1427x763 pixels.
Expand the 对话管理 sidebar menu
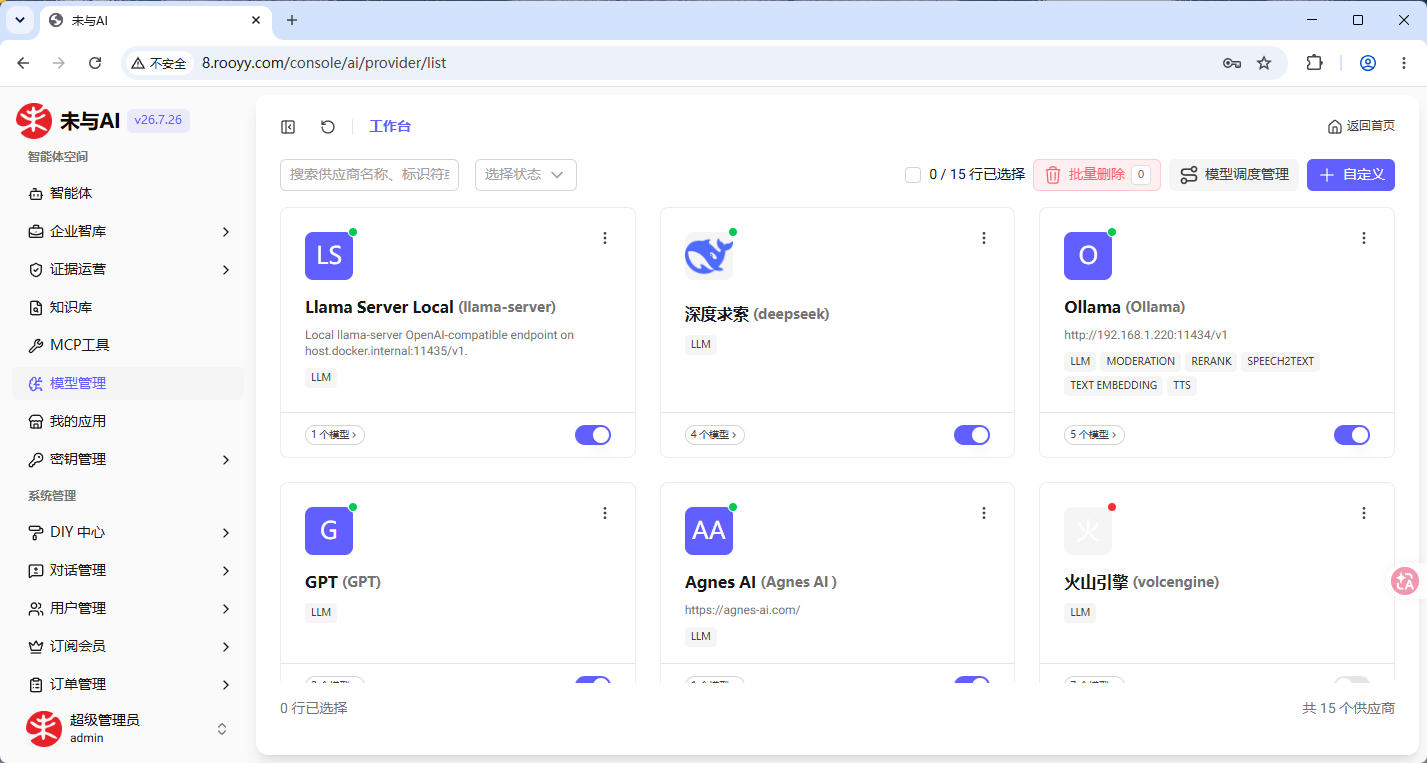(128, 570)
